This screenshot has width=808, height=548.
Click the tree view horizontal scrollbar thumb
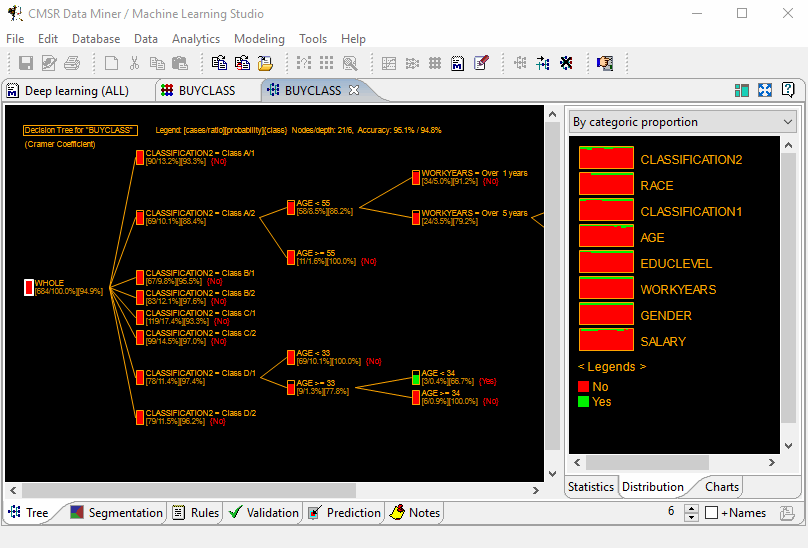pos(189,490)
